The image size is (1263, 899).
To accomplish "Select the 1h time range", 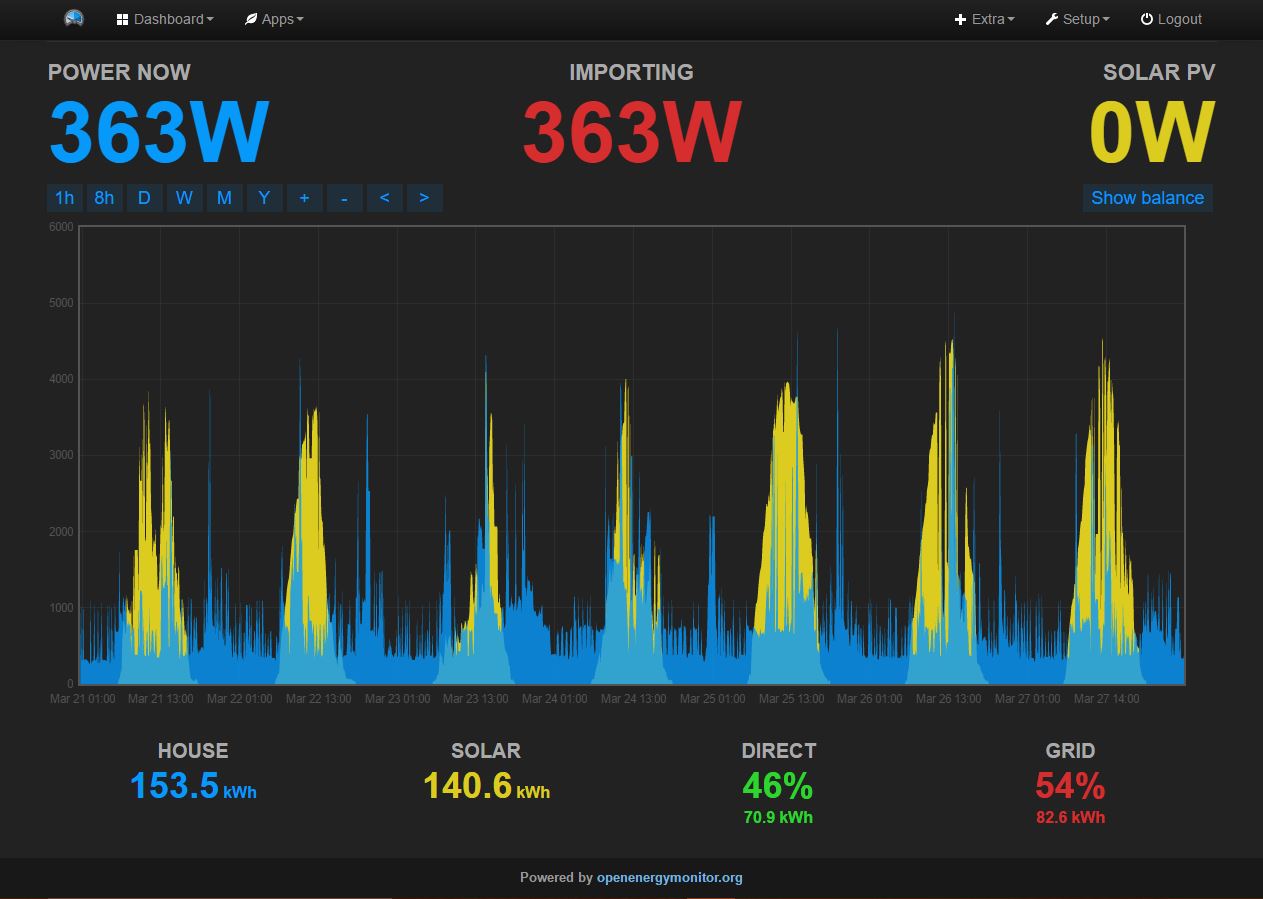I will pos(64,198).
